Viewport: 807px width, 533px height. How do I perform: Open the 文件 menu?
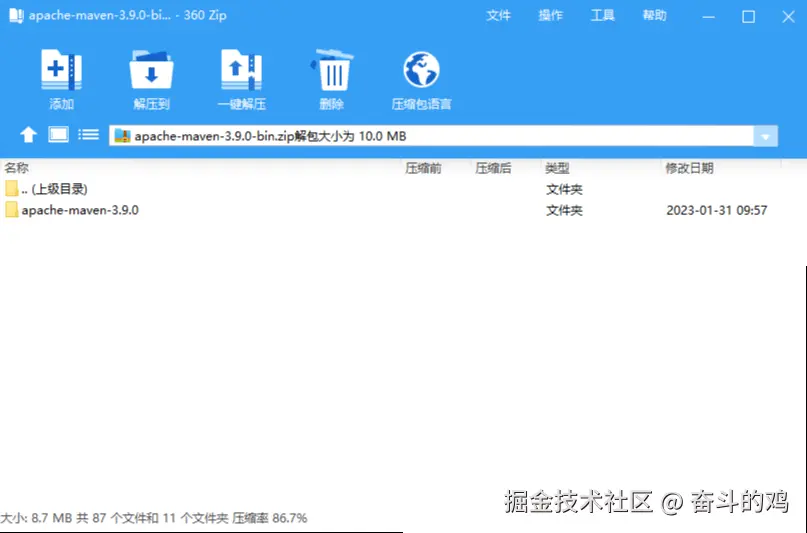[x=498, y=15]
